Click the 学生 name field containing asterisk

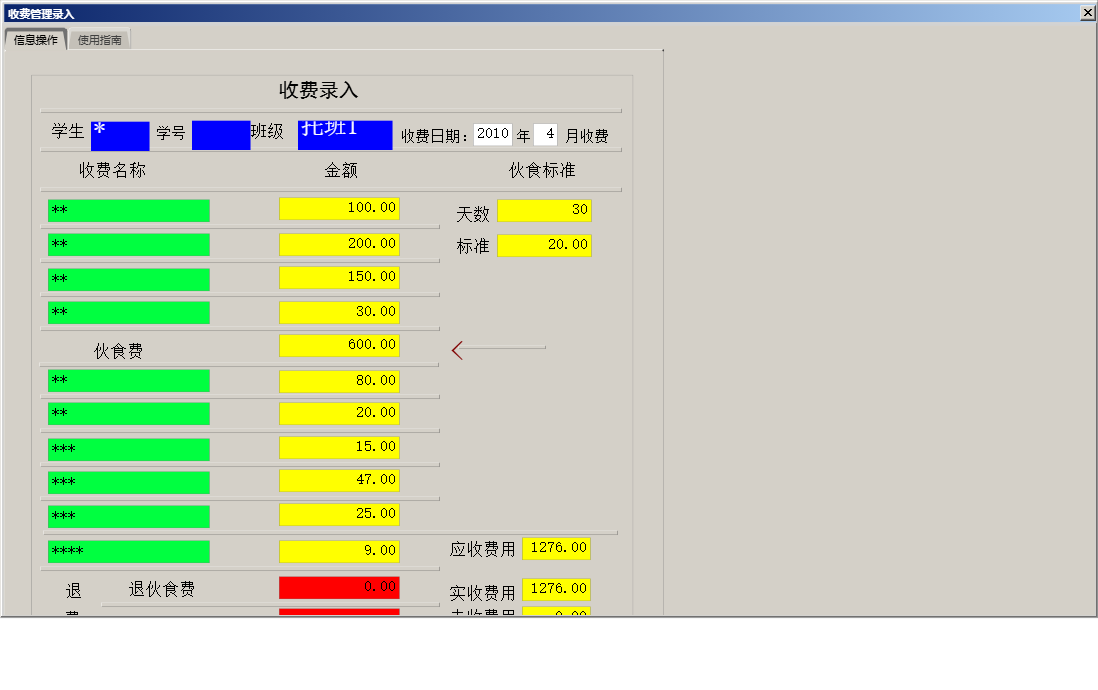(120, 134)
